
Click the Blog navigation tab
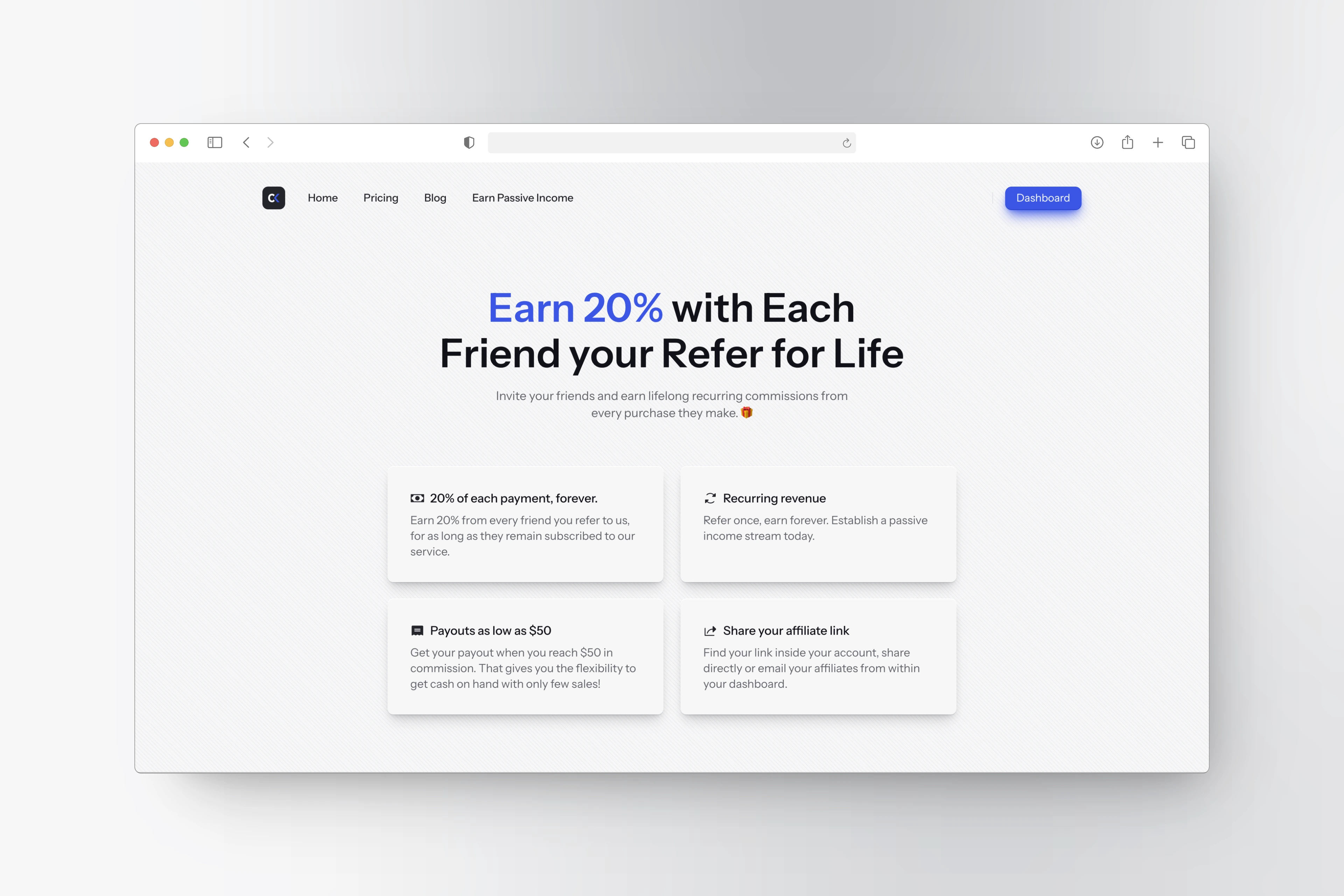click(x=435, y=197)
